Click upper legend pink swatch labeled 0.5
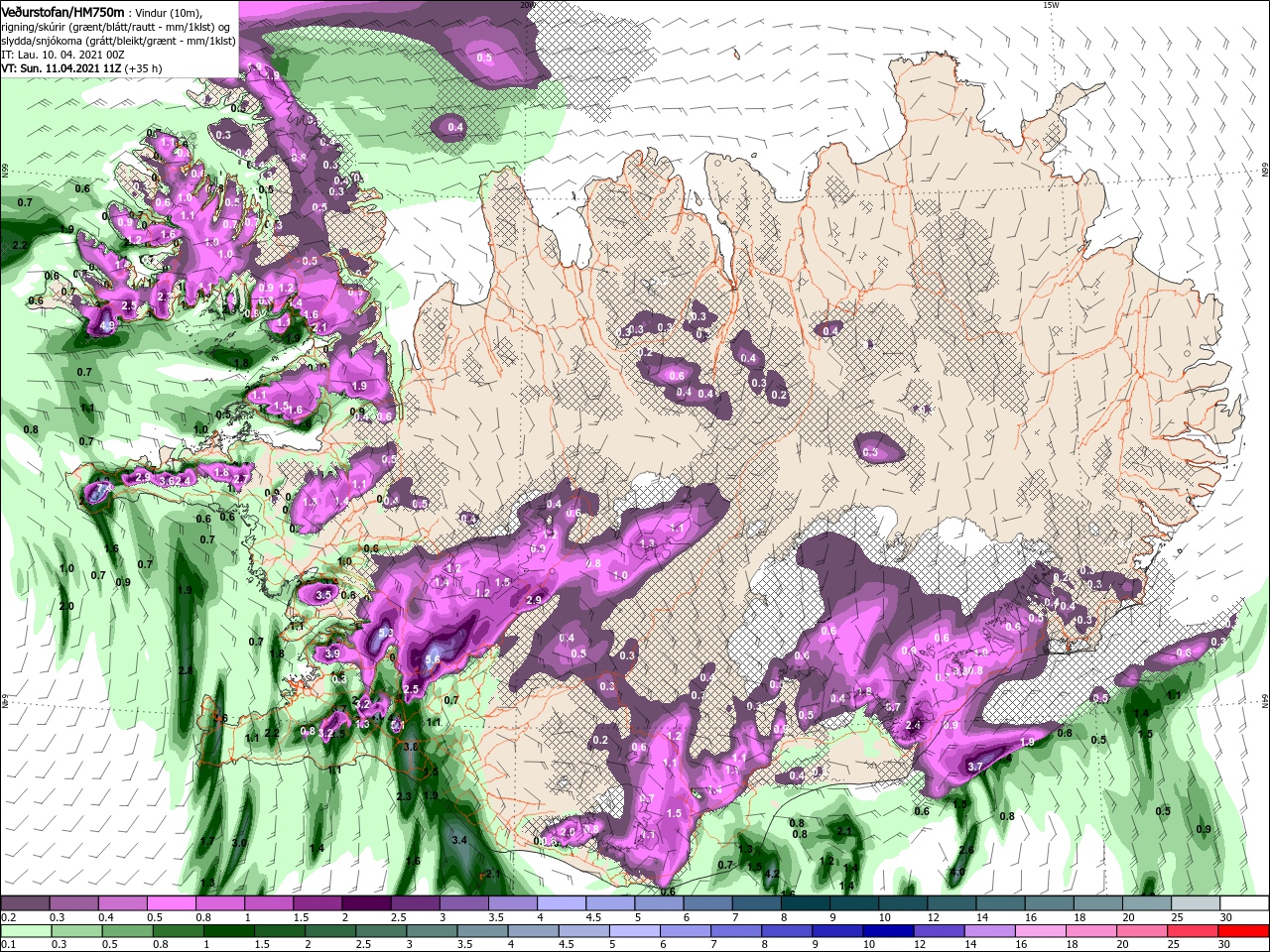This screenshot has height=952, width=1270. (171, 904)
